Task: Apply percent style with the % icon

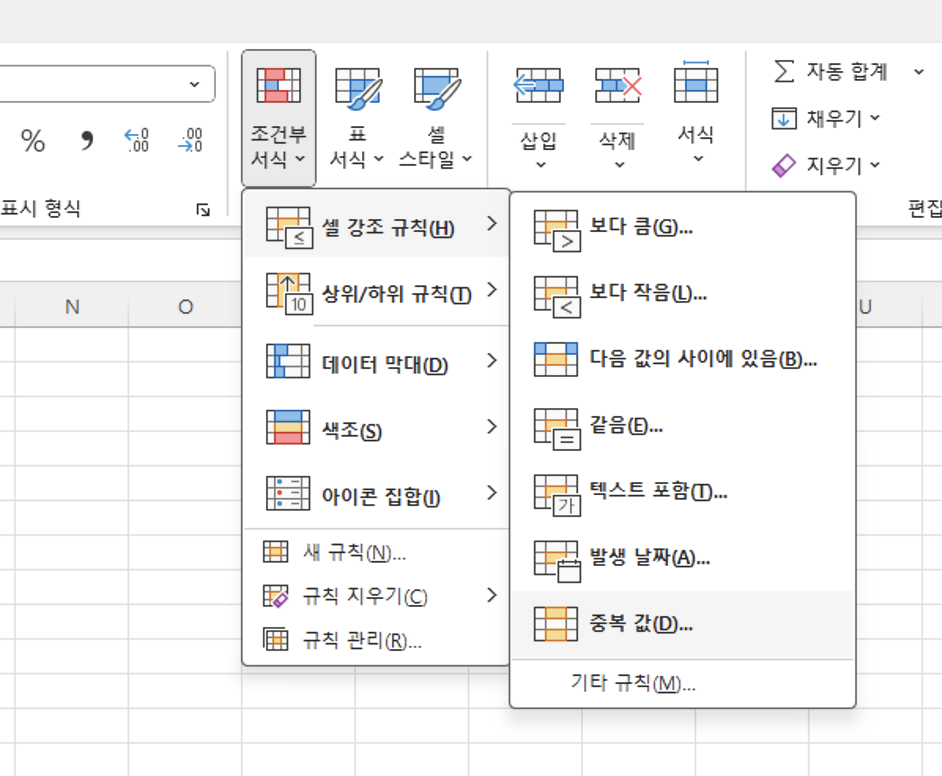Action: (32, 141)
